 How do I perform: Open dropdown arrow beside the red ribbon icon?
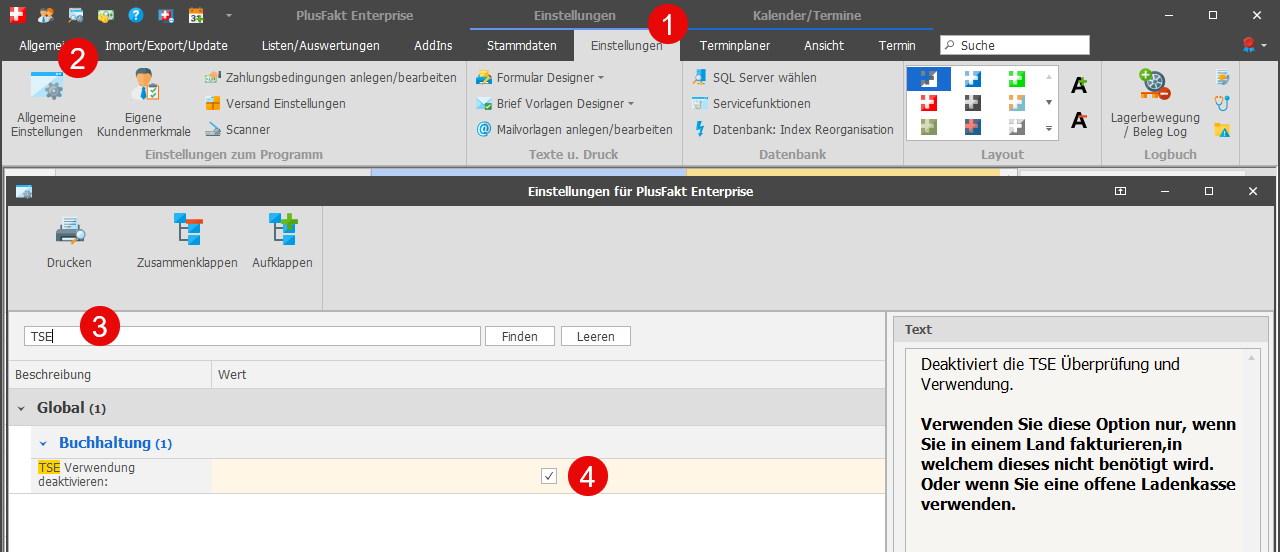click(1265, 46)
